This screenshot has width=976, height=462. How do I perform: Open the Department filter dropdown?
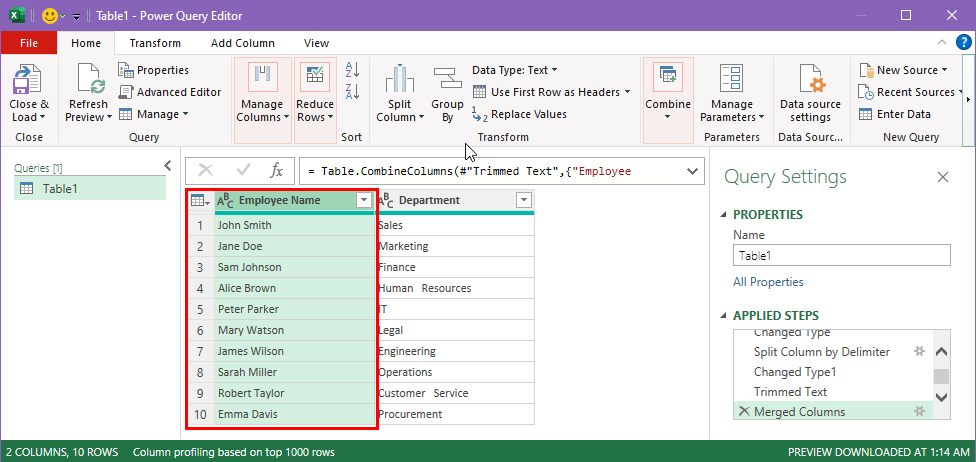[x=523, y=200]
